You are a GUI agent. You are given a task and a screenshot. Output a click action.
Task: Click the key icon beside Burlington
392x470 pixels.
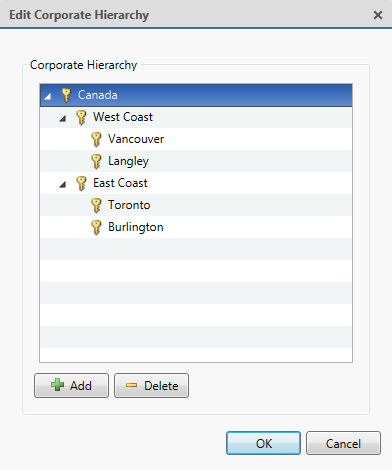[96, 227]
